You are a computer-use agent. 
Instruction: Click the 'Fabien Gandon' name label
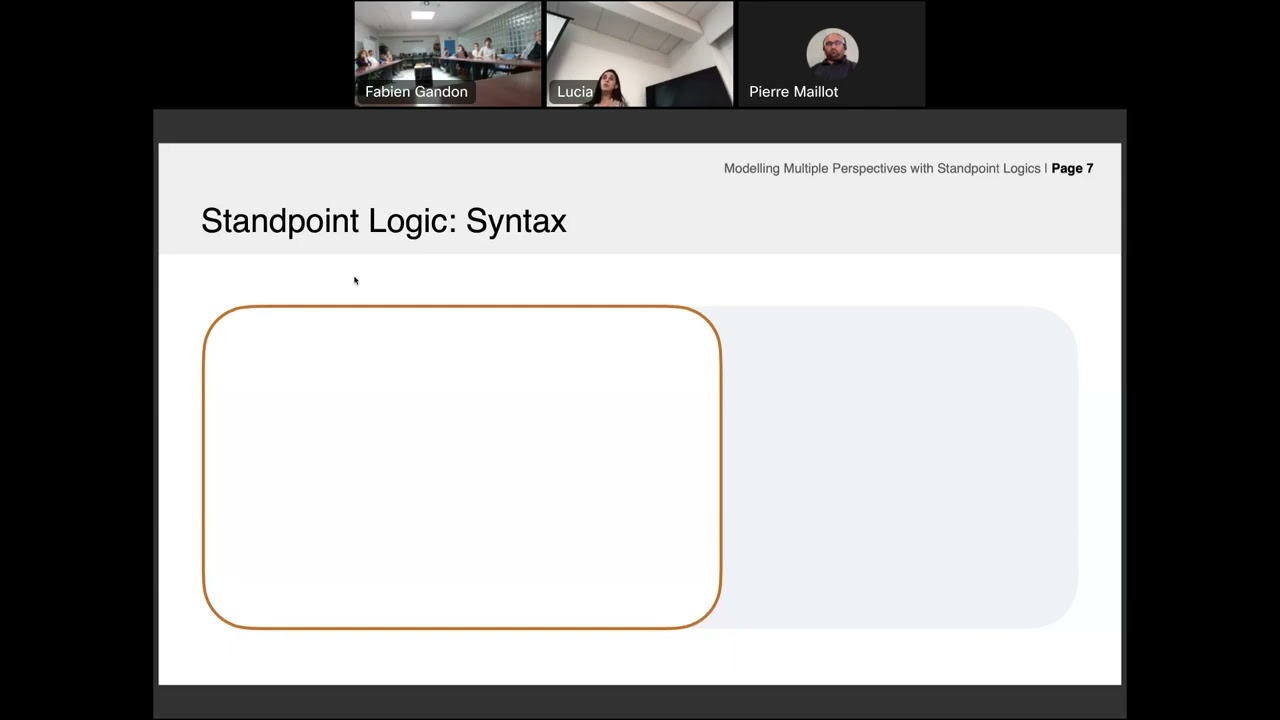[x=416, y=92]
